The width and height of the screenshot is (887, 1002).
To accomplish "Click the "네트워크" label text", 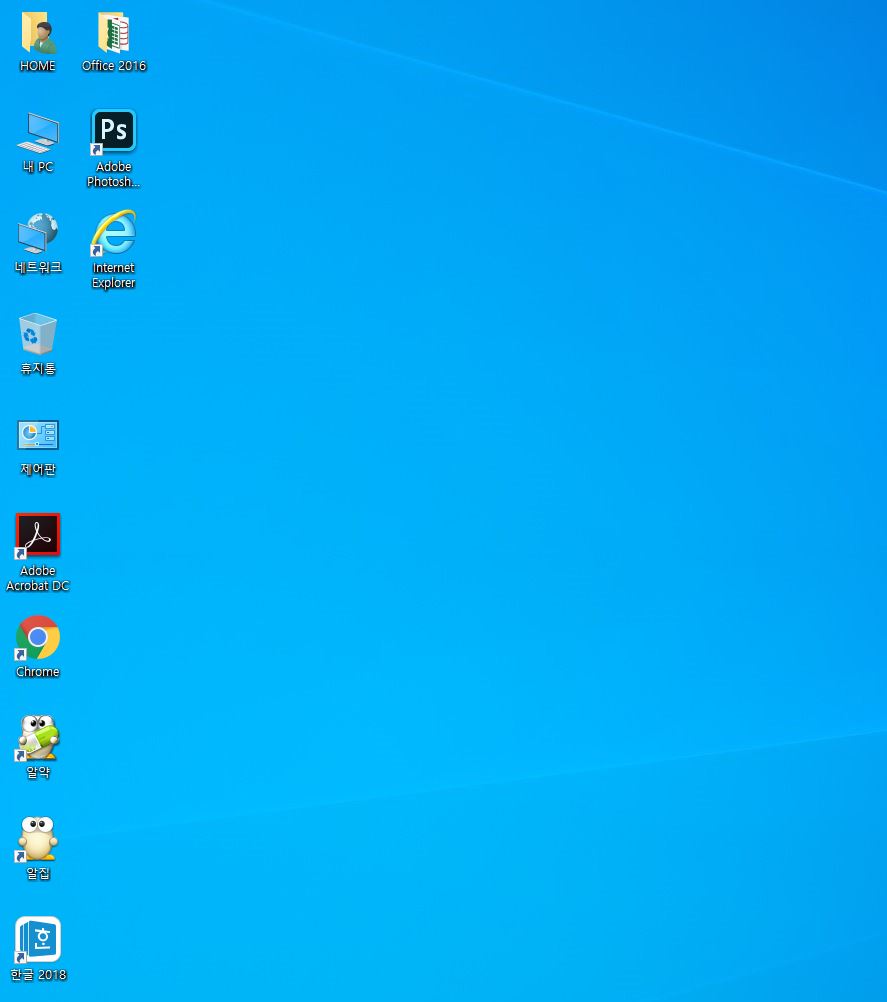I will click(38, 268).
